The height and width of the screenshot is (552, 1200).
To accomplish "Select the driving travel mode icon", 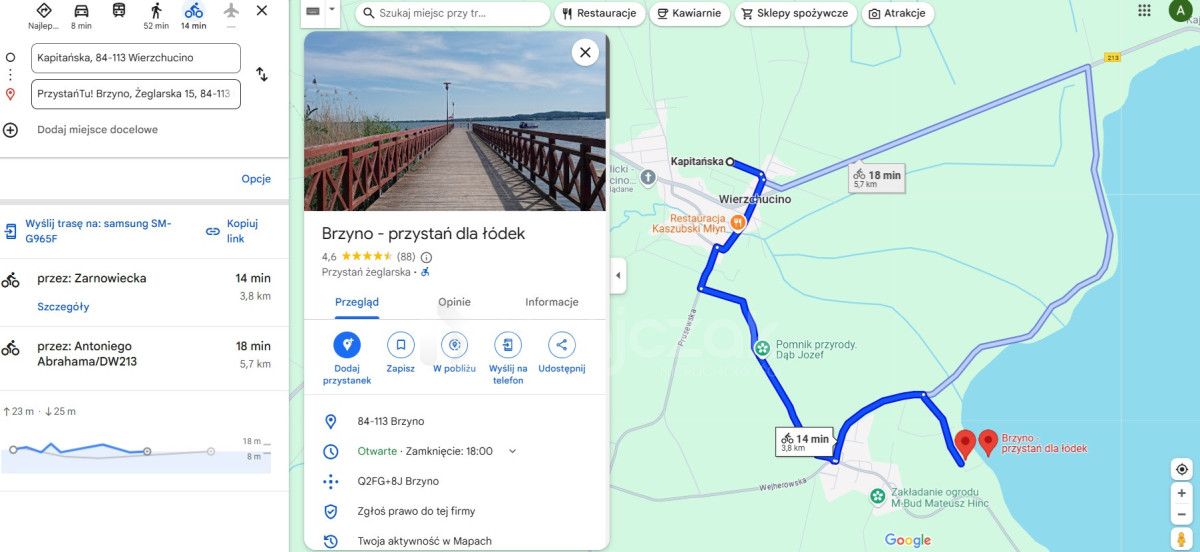I will tap(81, 11).
